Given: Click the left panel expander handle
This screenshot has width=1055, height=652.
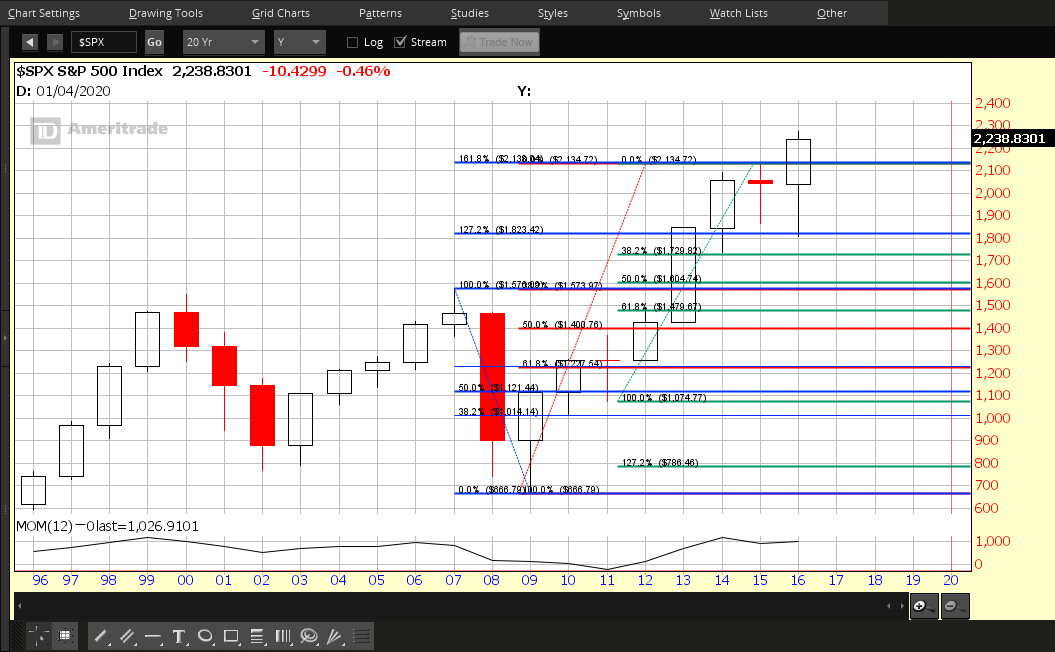Looking at the screenshot, I should [5, 337].
